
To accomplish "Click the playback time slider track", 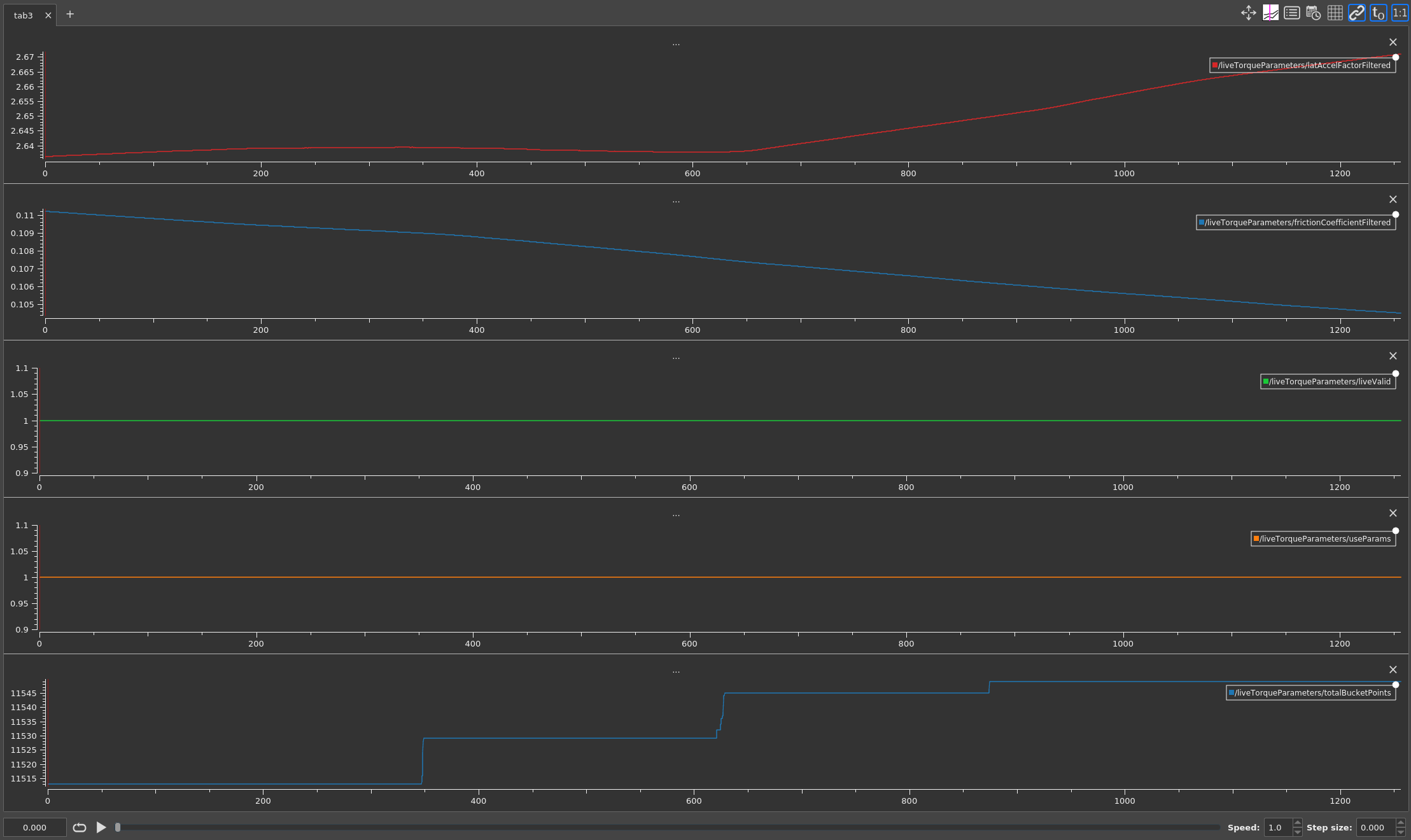I will (668, 827).
